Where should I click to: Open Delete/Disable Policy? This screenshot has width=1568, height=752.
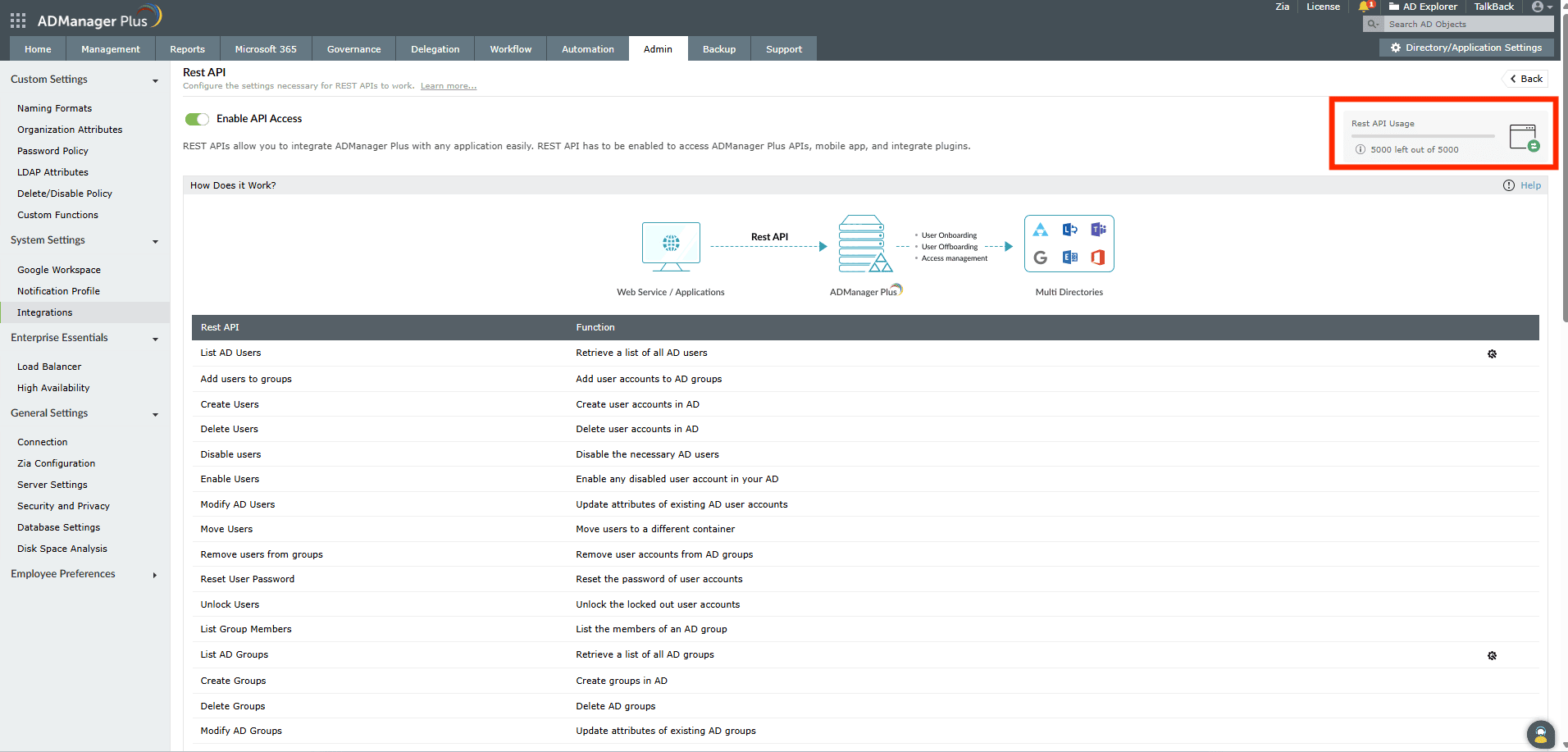coord(65,194)
